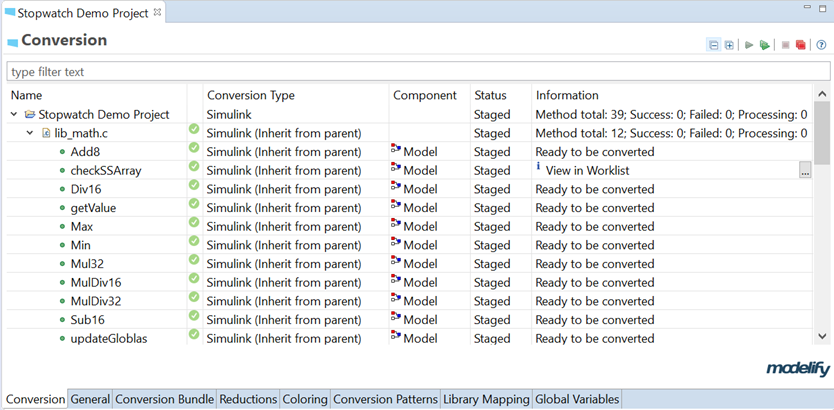
Task: Click the Stopwatch Demo Project folder icon
Action: 30,114
